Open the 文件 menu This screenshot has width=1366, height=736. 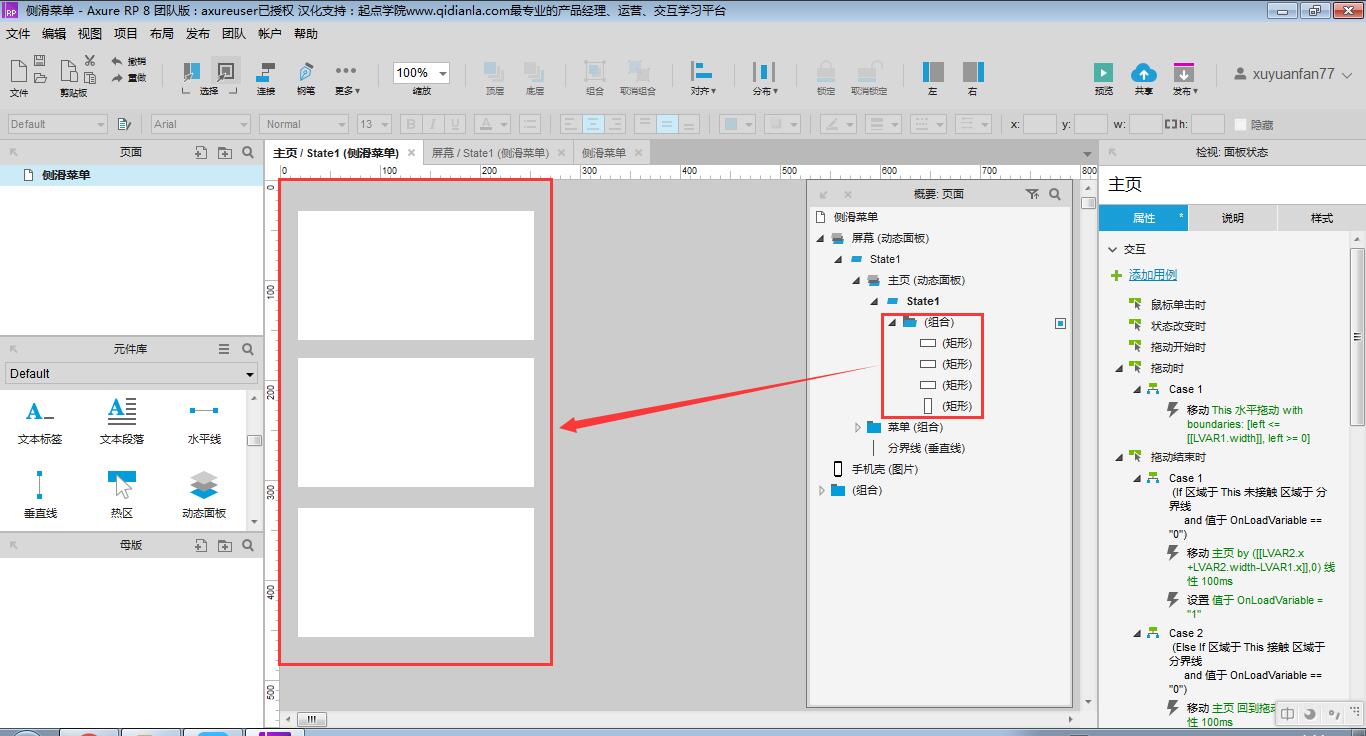[18, 34]
